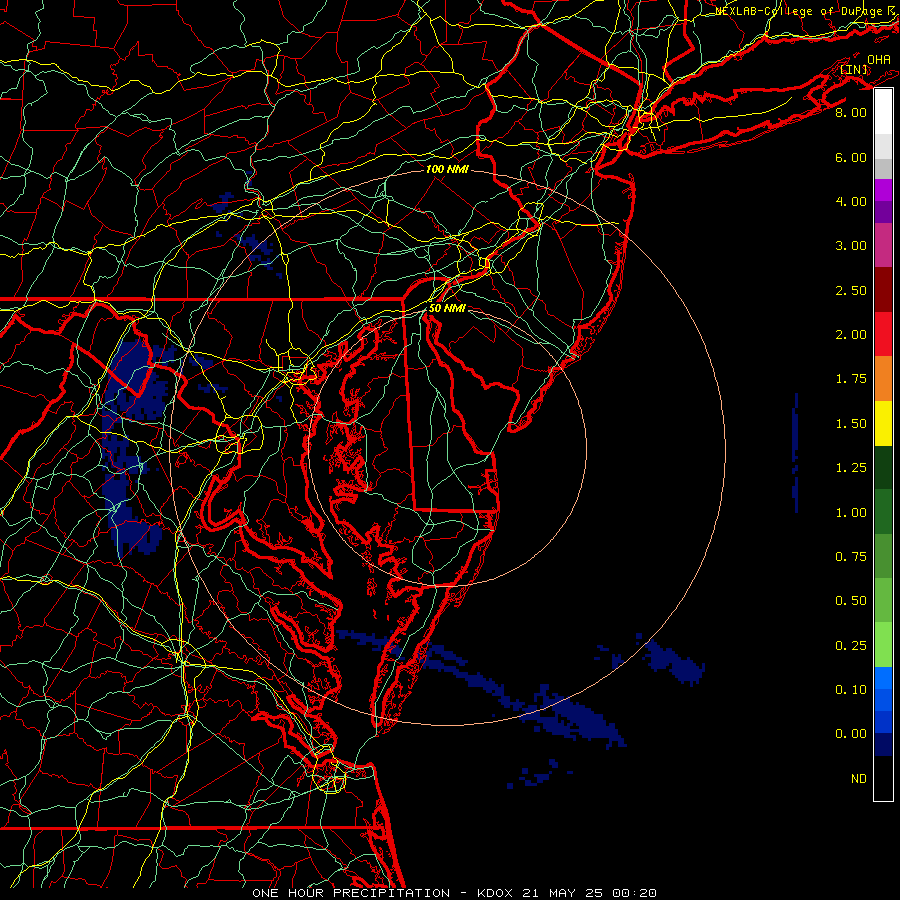Image resolution: width=900 pixels, height=900 pixels.
Task: Select the 0.00 legend value
Action: tap(851, 734)
